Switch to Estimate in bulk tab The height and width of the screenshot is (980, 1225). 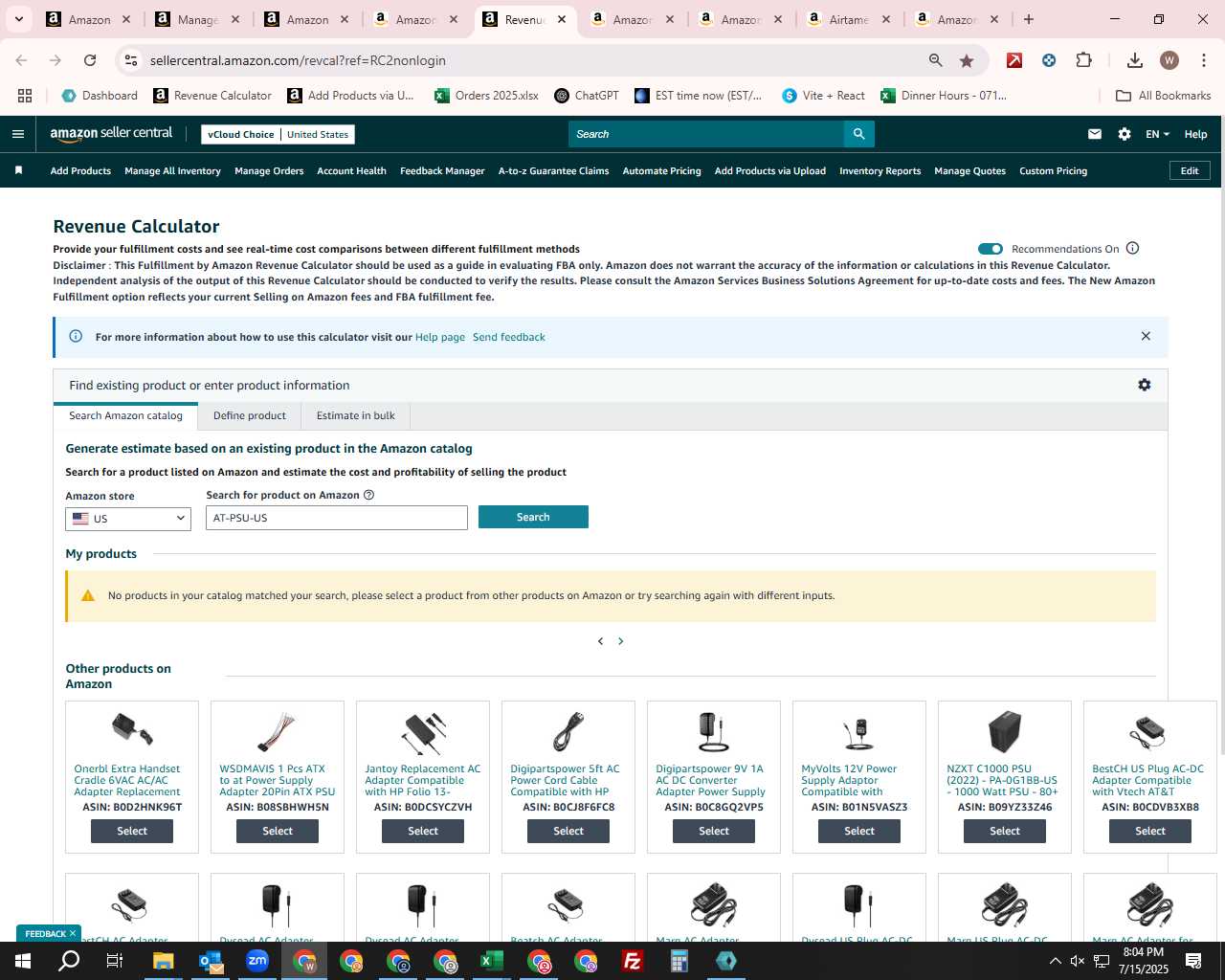click(x=356, y=415)
